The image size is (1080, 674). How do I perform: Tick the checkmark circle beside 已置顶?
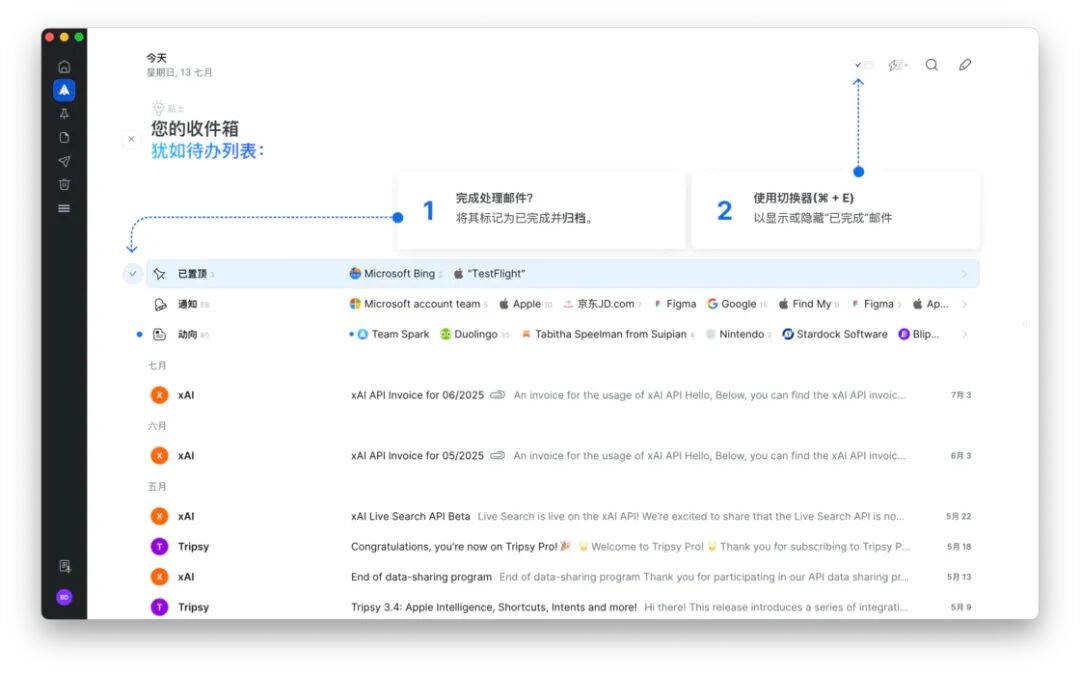coord(132,274)
